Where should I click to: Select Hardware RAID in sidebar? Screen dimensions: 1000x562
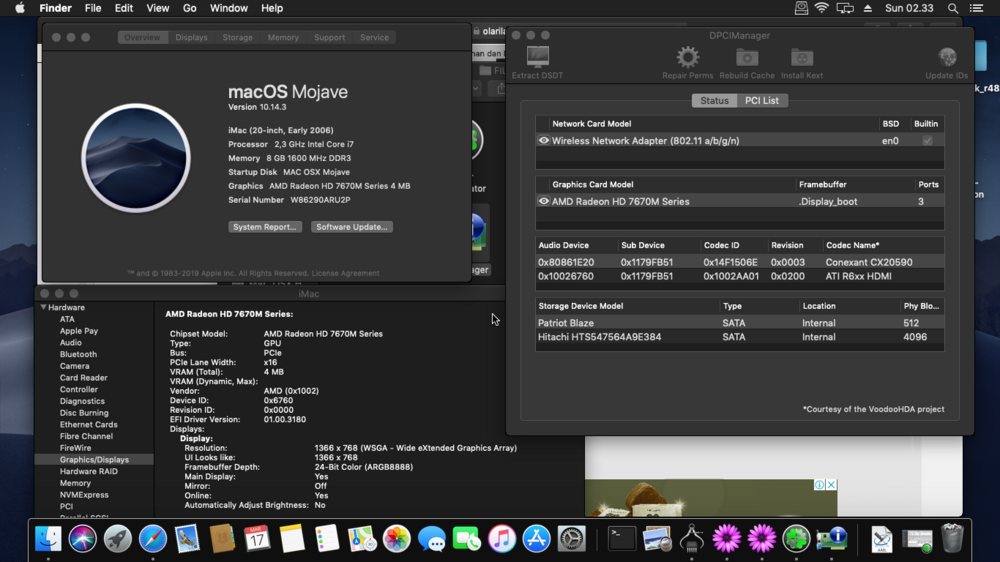point(89,471)
